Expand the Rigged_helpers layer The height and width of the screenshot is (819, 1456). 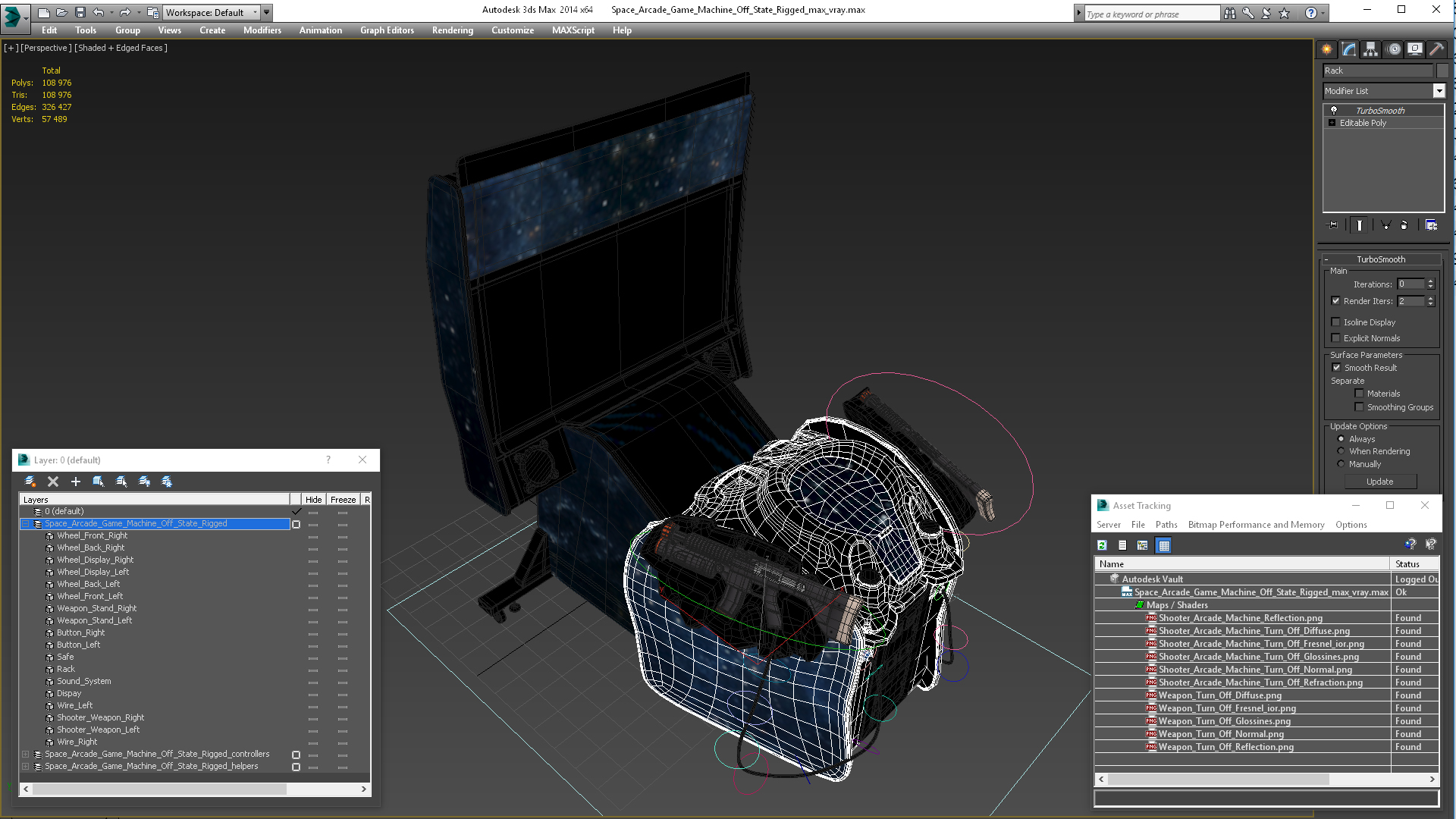[x=25, y=767]
